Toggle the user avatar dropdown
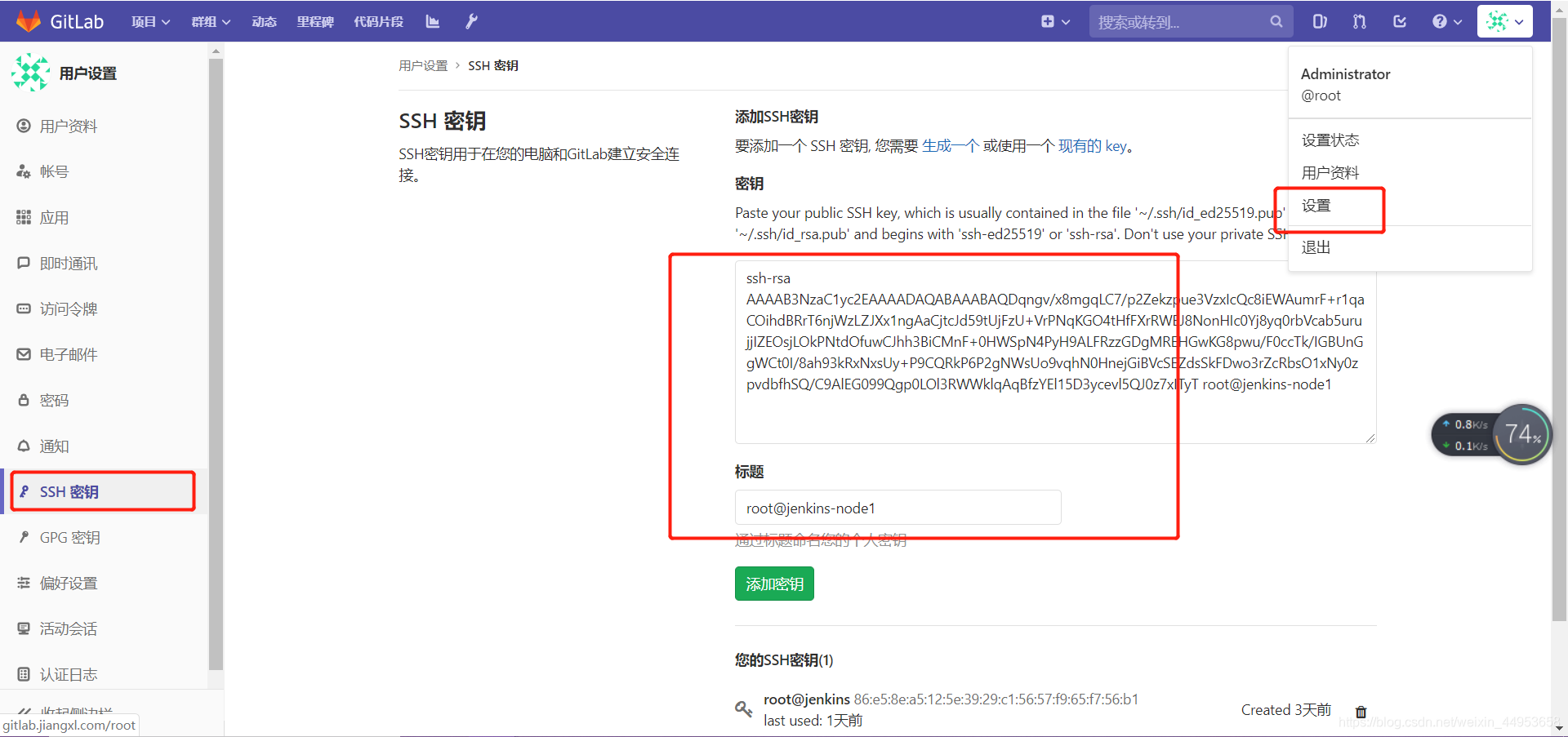Screen dimensions: 1568x737 click(1505, 22)
